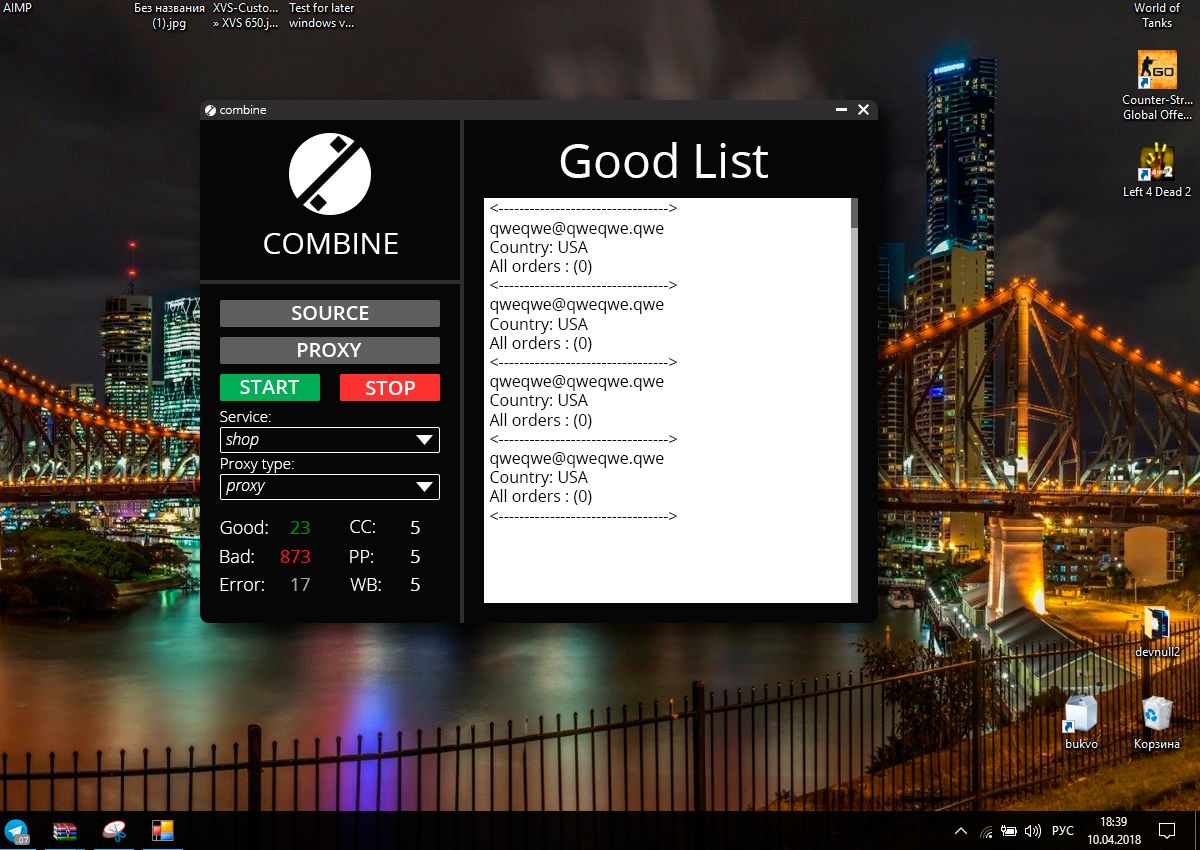Image resolution: width=1200 pixels, height=850 pixels.
Task: Click the volume speaker tray icon
Action: [1033, 831]
